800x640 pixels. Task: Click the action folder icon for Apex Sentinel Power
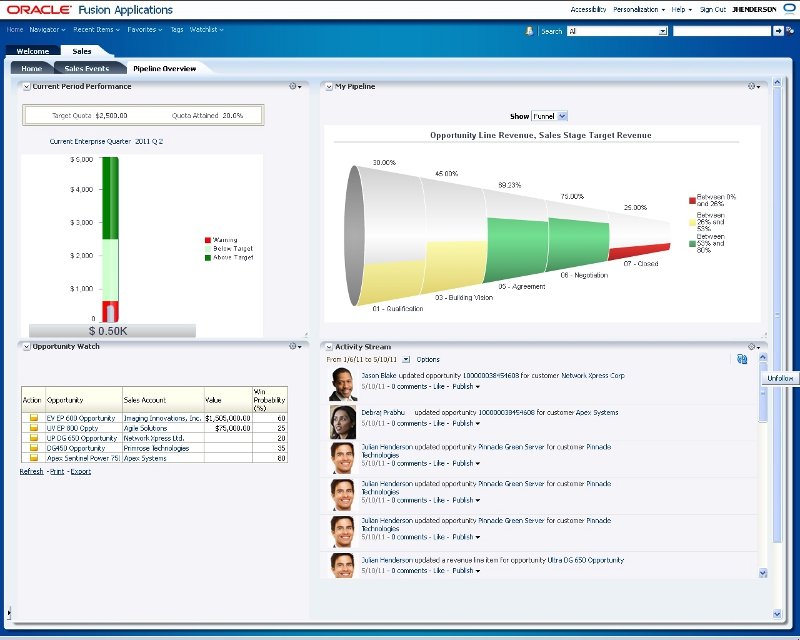coord(34,457)
